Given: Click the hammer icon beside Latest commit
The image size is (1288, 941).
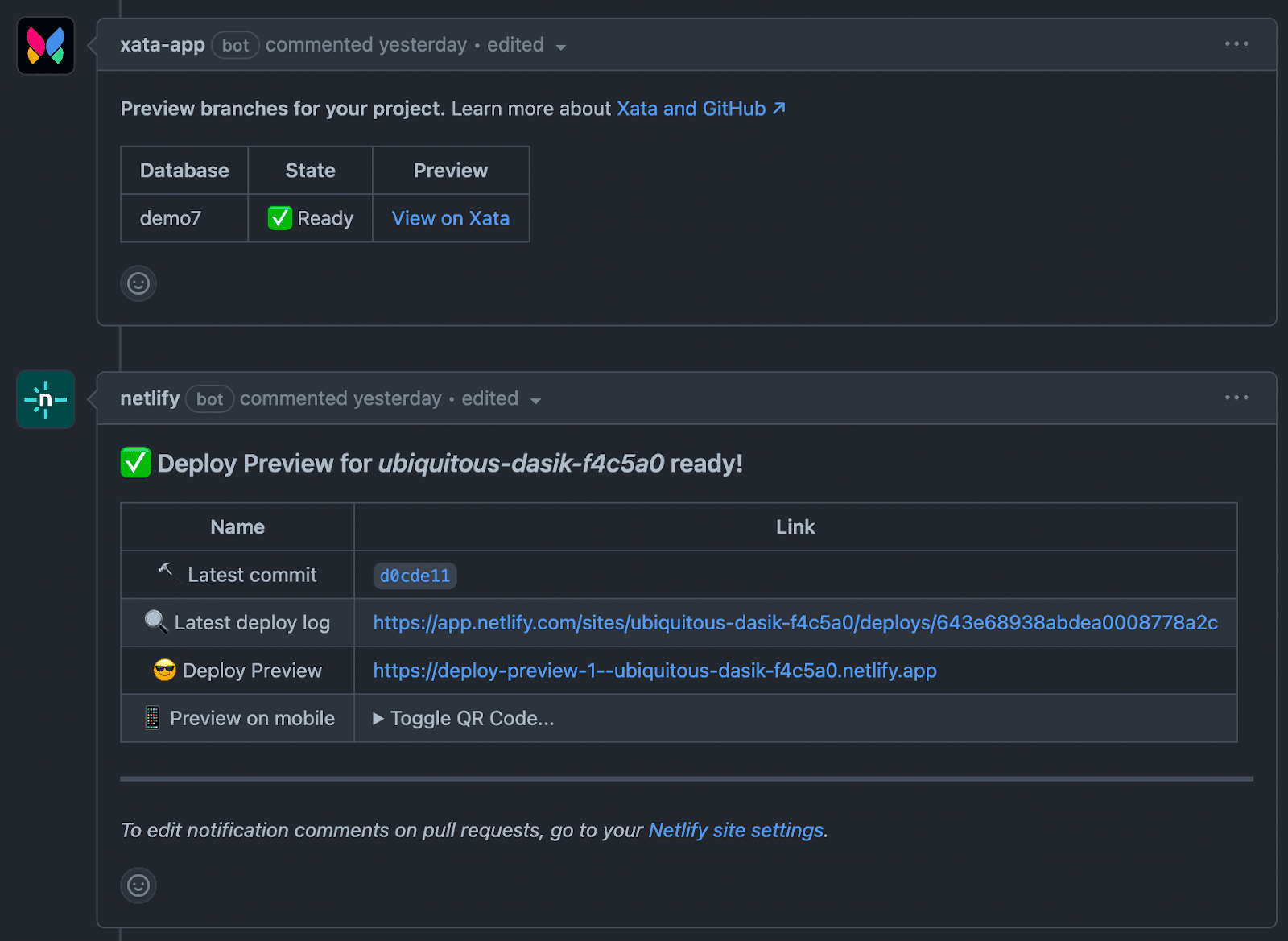Looking at the screenshot, I should 167,572.
